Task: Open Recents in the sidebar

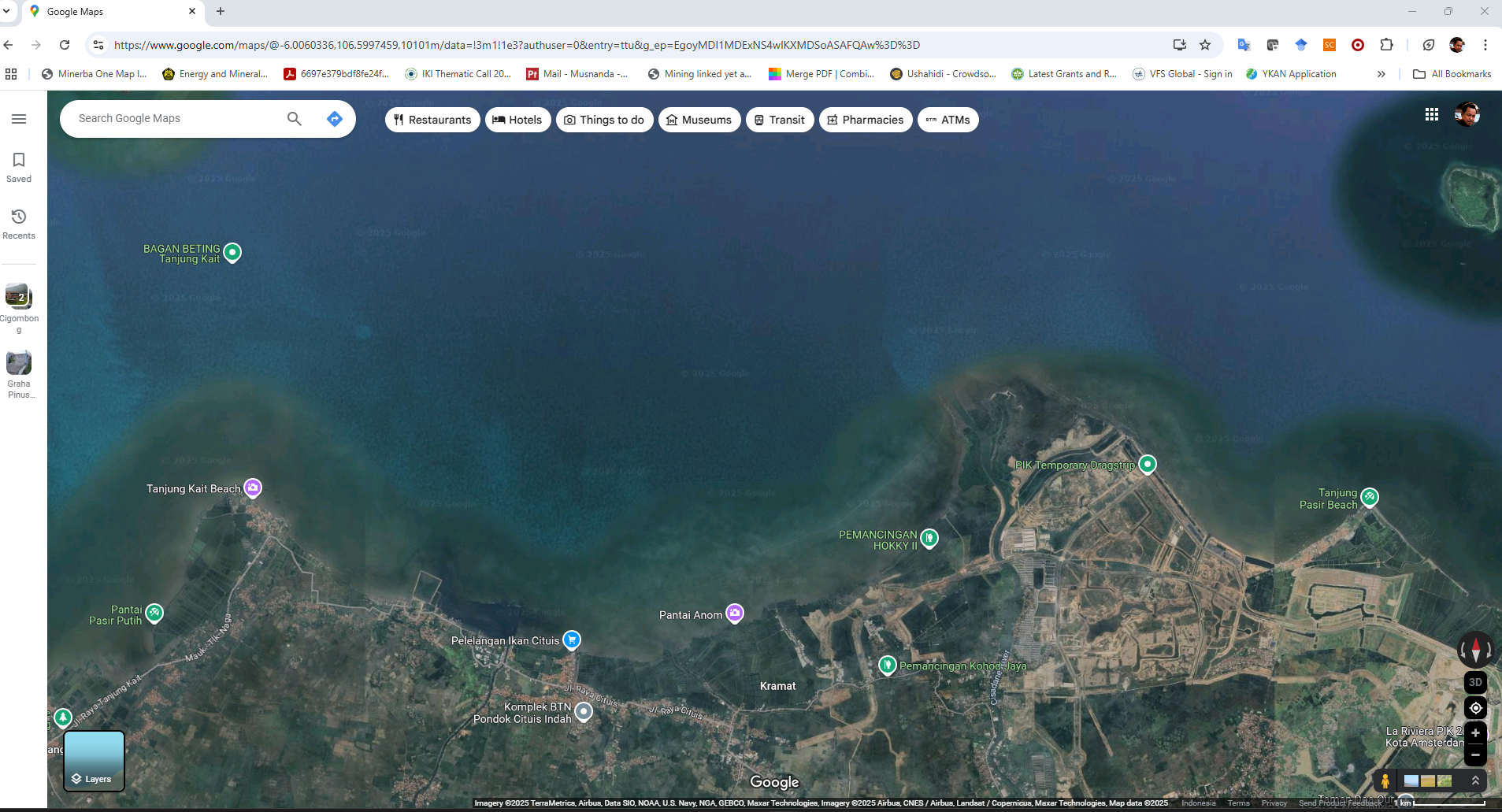Action: (19, 224)
